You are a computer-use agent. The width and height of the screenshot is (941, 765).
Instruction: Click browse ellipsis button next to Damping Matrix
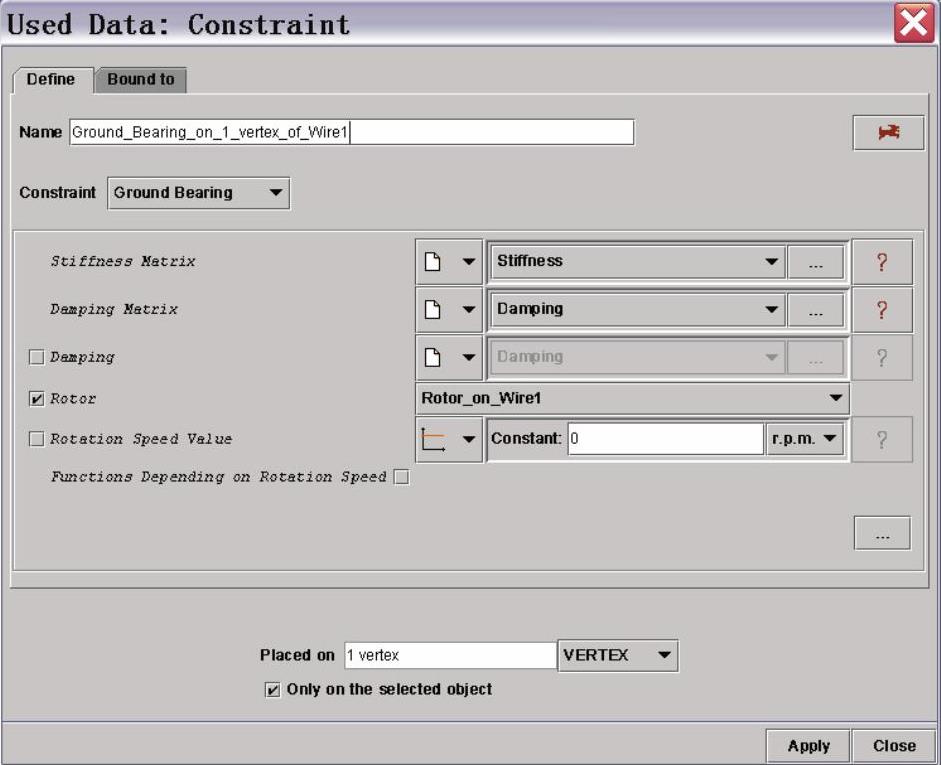tap(816, 310)
